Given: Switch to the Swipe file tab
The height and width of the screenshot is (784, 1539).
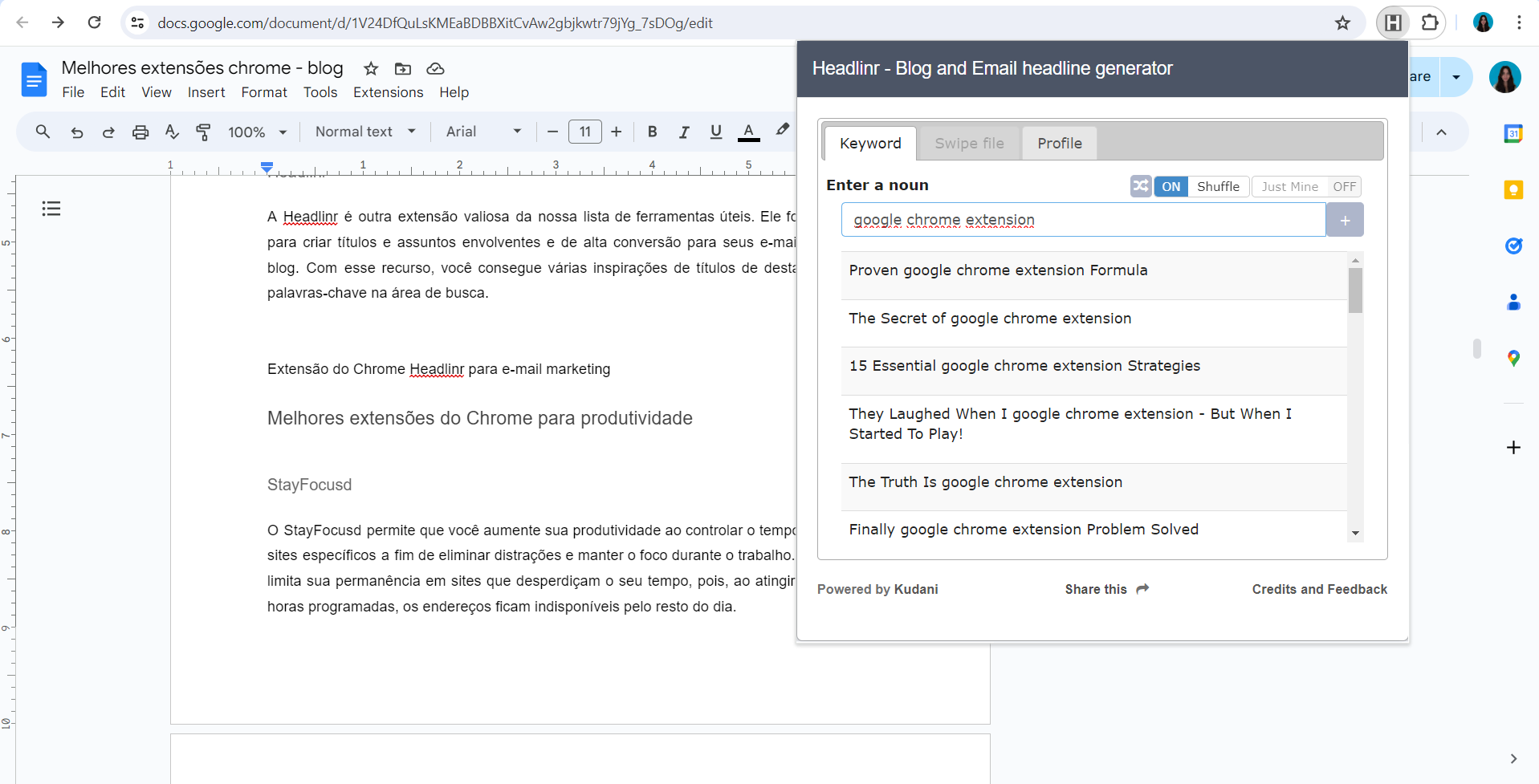Looking at the screenshot, I should pyautogui.click(x=969, y=144).
